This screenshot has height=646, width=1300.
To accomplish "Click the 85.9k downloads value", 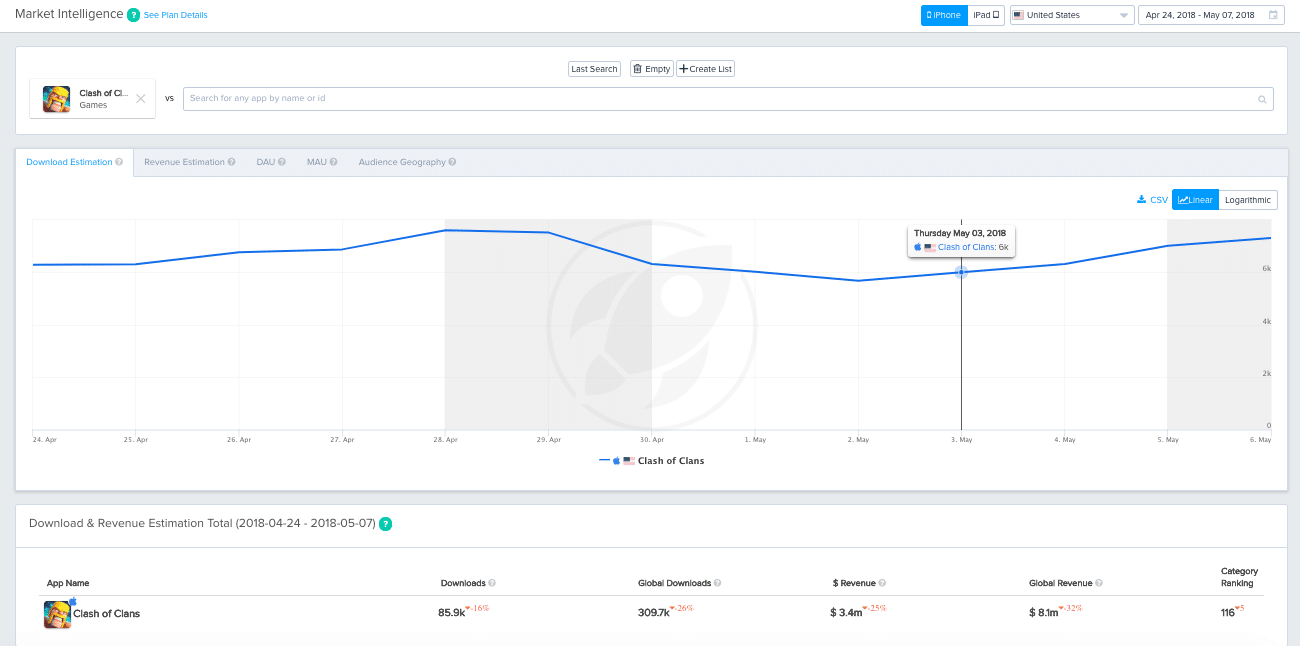I will (452, 613).
